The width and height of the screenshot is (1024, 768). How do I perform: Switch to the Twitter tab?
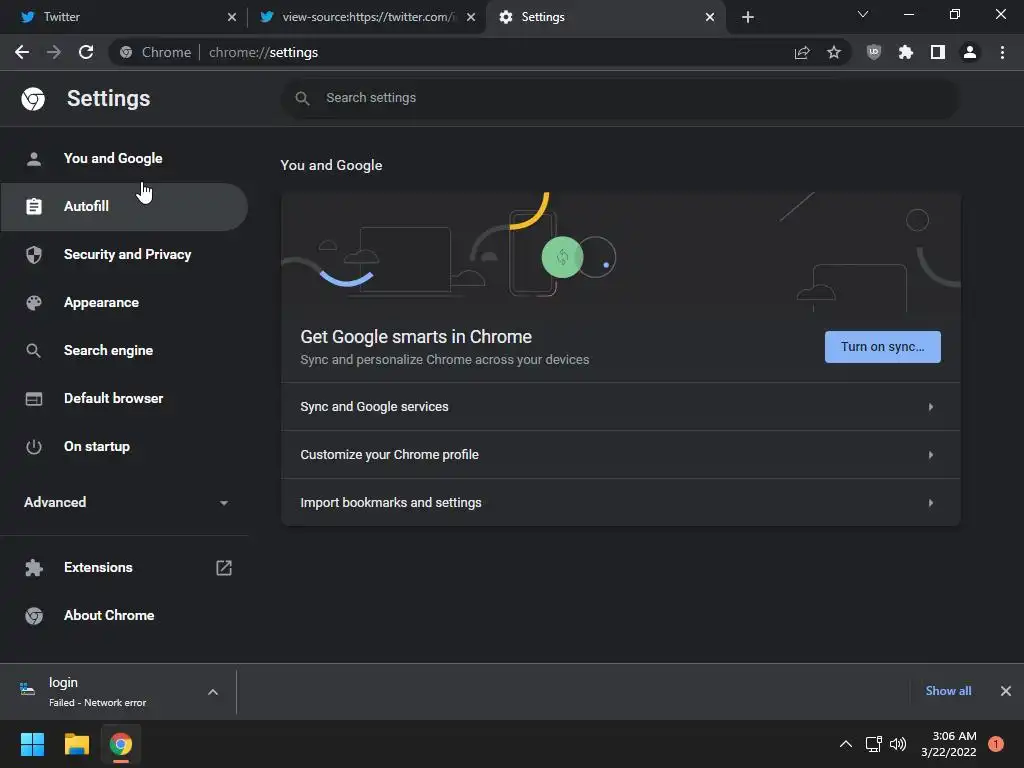(124, 17)
